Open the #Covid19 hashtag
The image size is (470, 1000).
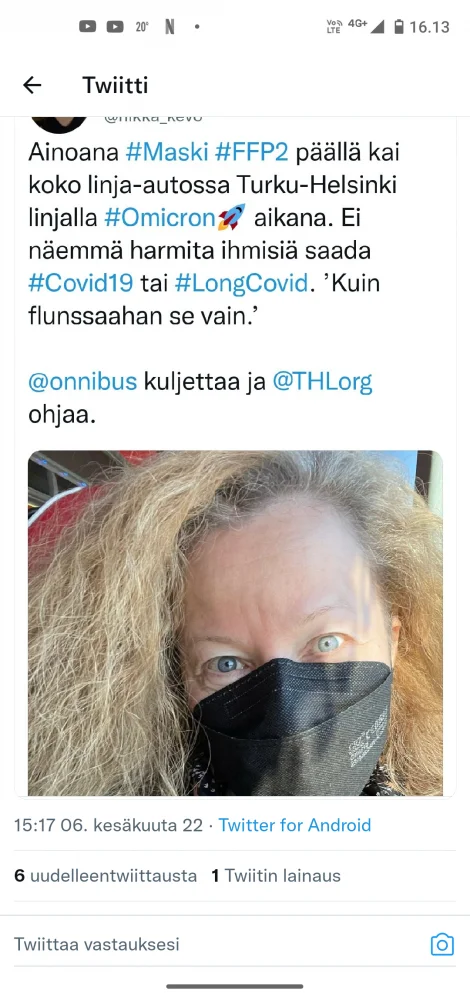pos(80,283)
